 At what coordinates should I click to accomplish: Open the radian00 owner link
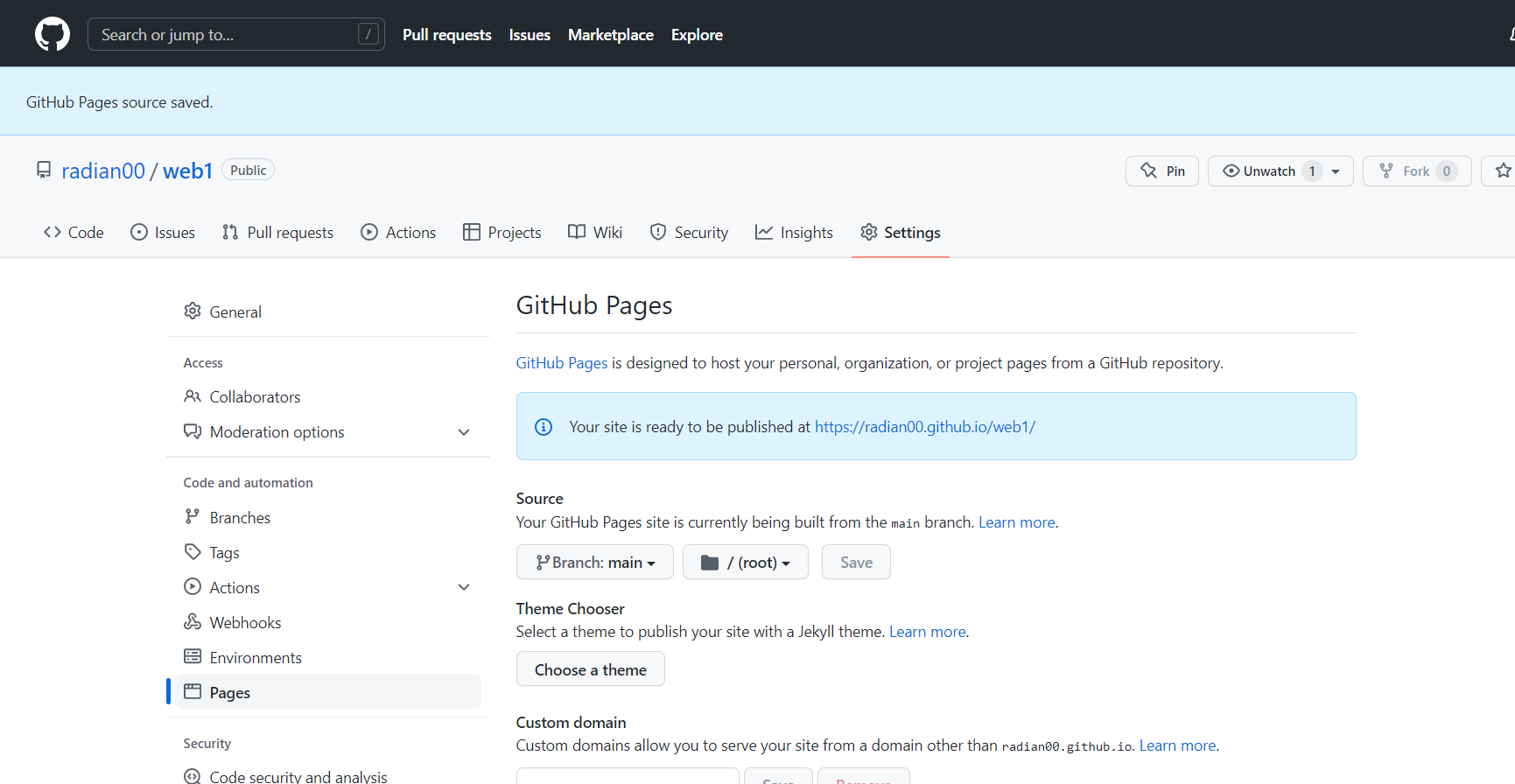click(x=103, y=171)
